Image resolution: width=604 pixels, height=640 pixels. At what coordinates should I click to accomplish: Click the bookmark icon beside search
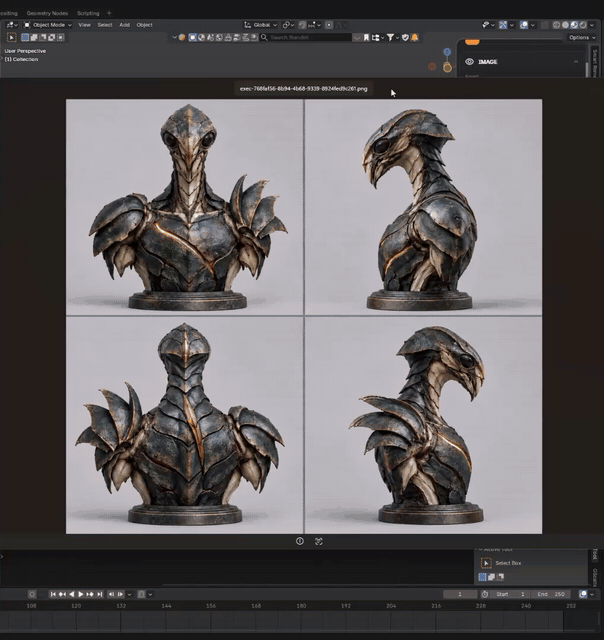(x=366, y=37)
